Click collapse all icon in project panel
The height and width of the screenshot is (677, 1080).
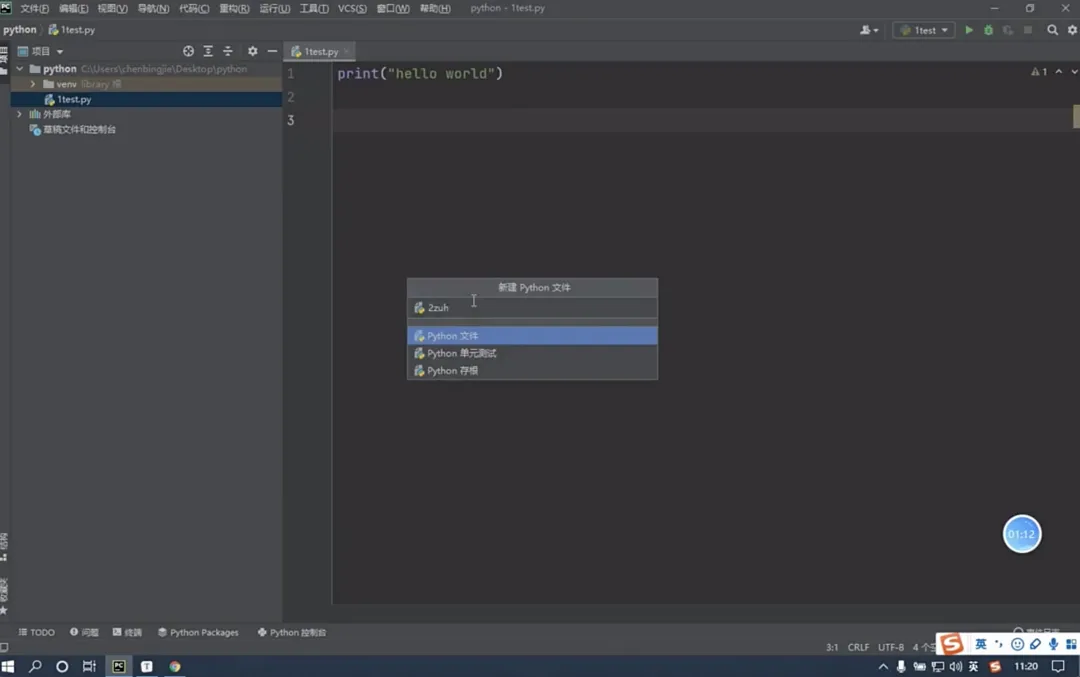pyautogui.click(x=227, y=51)
